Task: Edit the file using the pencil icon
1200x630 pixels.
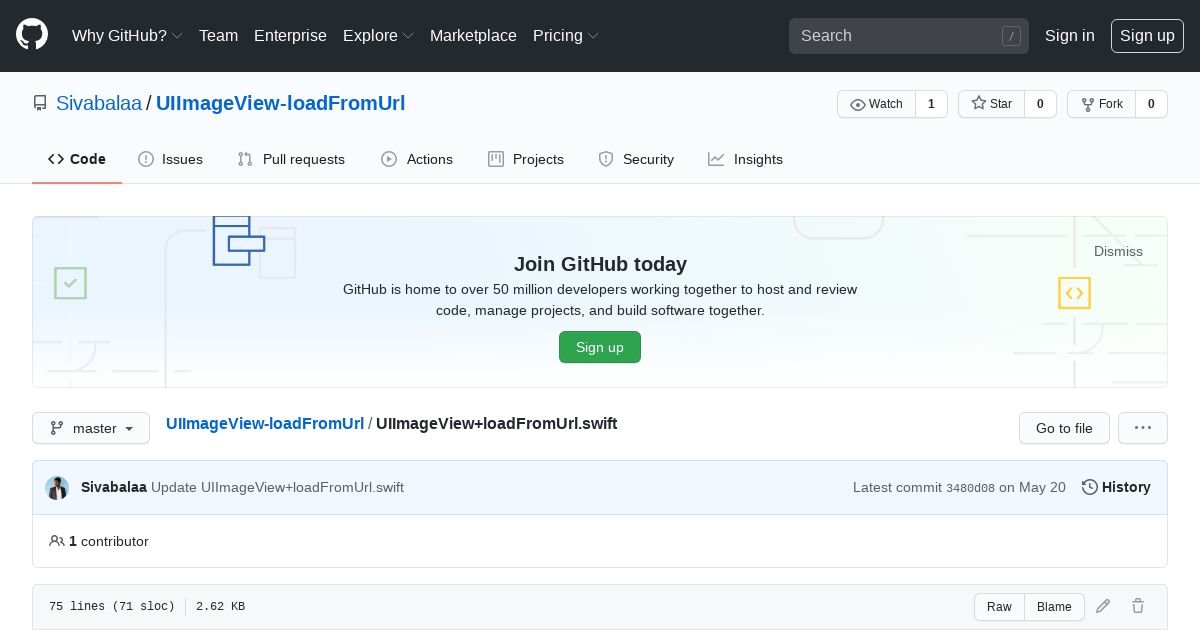Action: (1103, 606)
